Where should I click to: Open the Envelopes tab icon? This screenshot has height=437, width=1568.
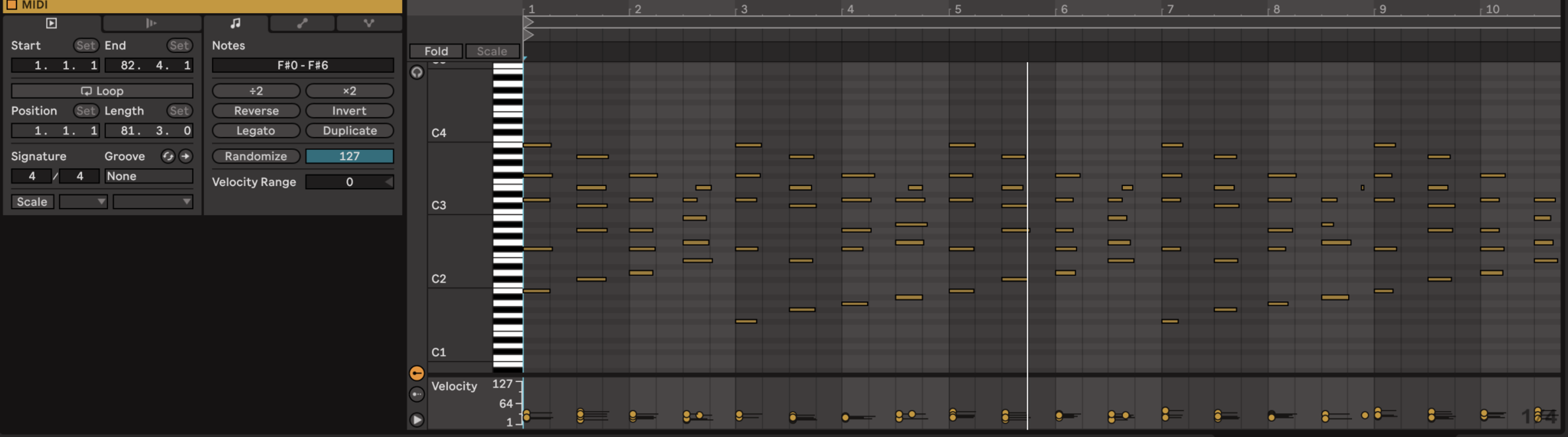pyautogui.click(x=303, y=23)
